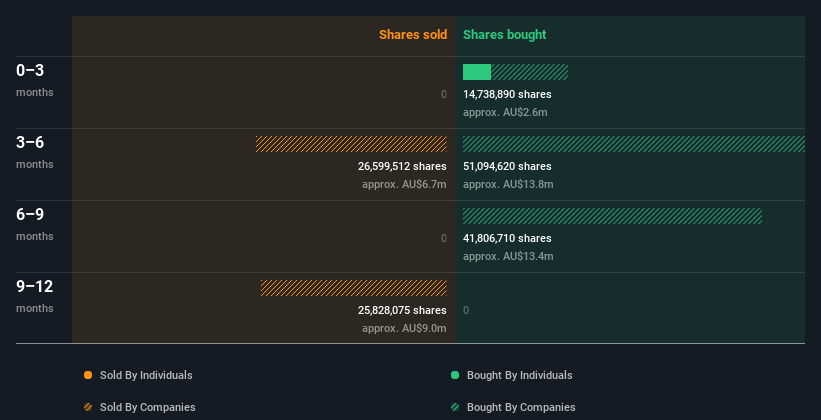Click the orange sold bar for 9–12 months
Screen dimensions: 821x420
pyautogui.click(x=354, y=288)
